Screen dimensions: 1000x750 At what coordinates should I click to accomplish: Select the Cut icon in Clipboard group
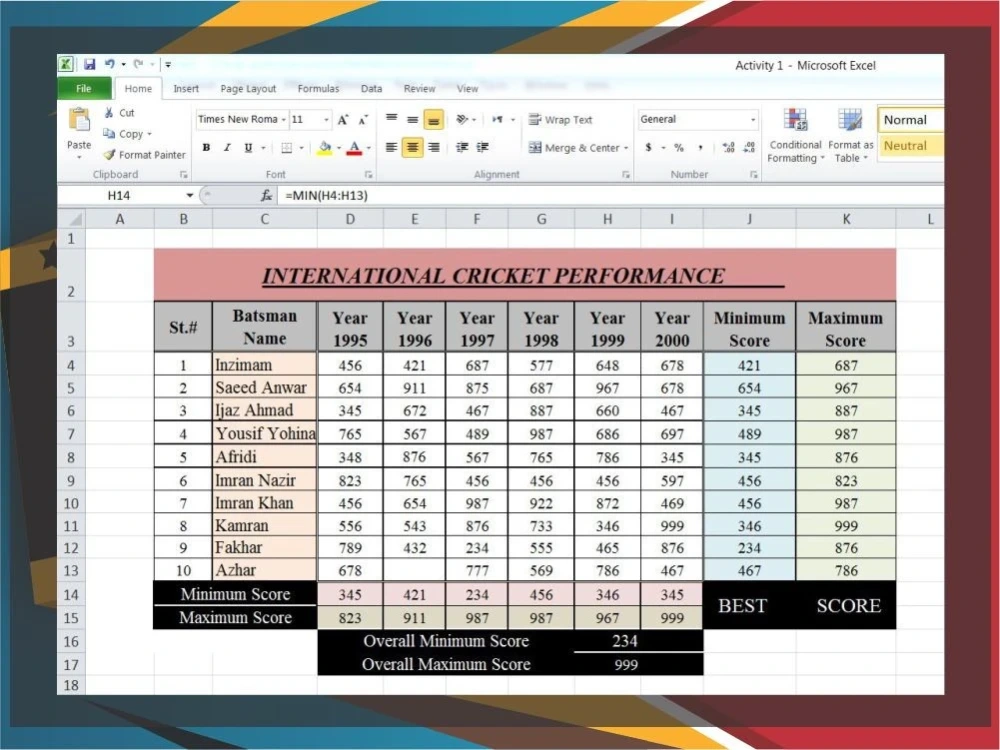(119, 113)
